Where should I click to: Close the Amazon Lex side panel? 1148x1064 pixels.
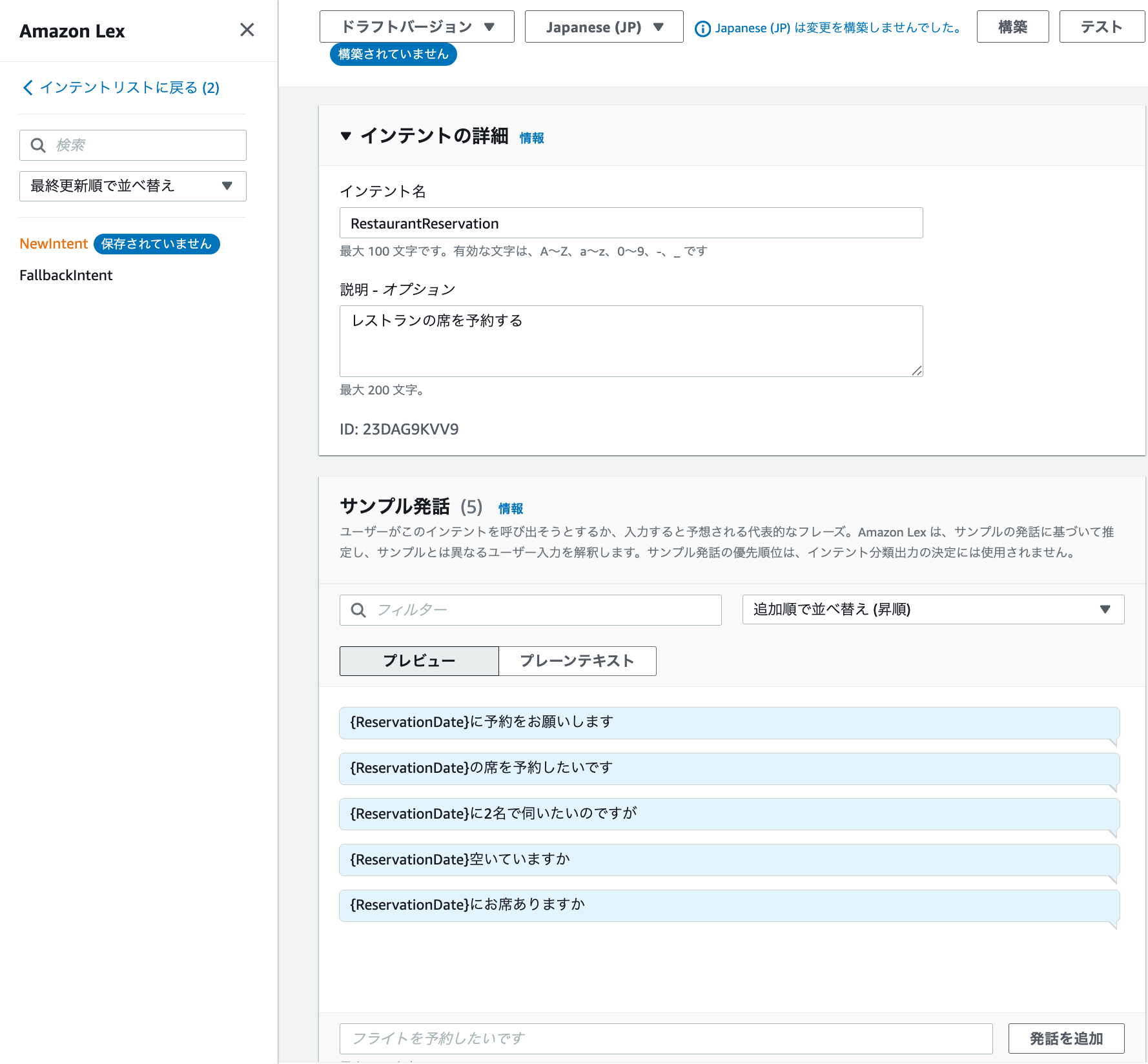coord(247,30)
